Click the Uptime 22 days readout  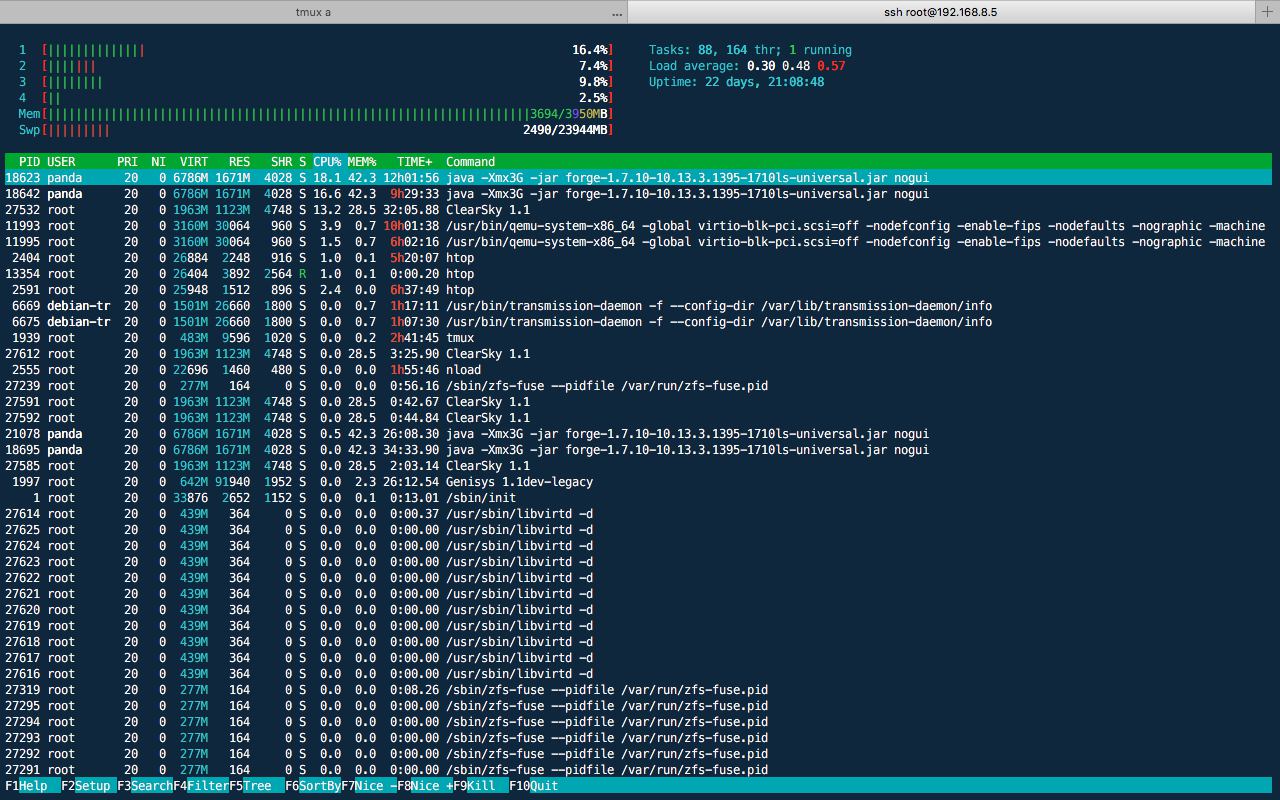pos(737,82)
